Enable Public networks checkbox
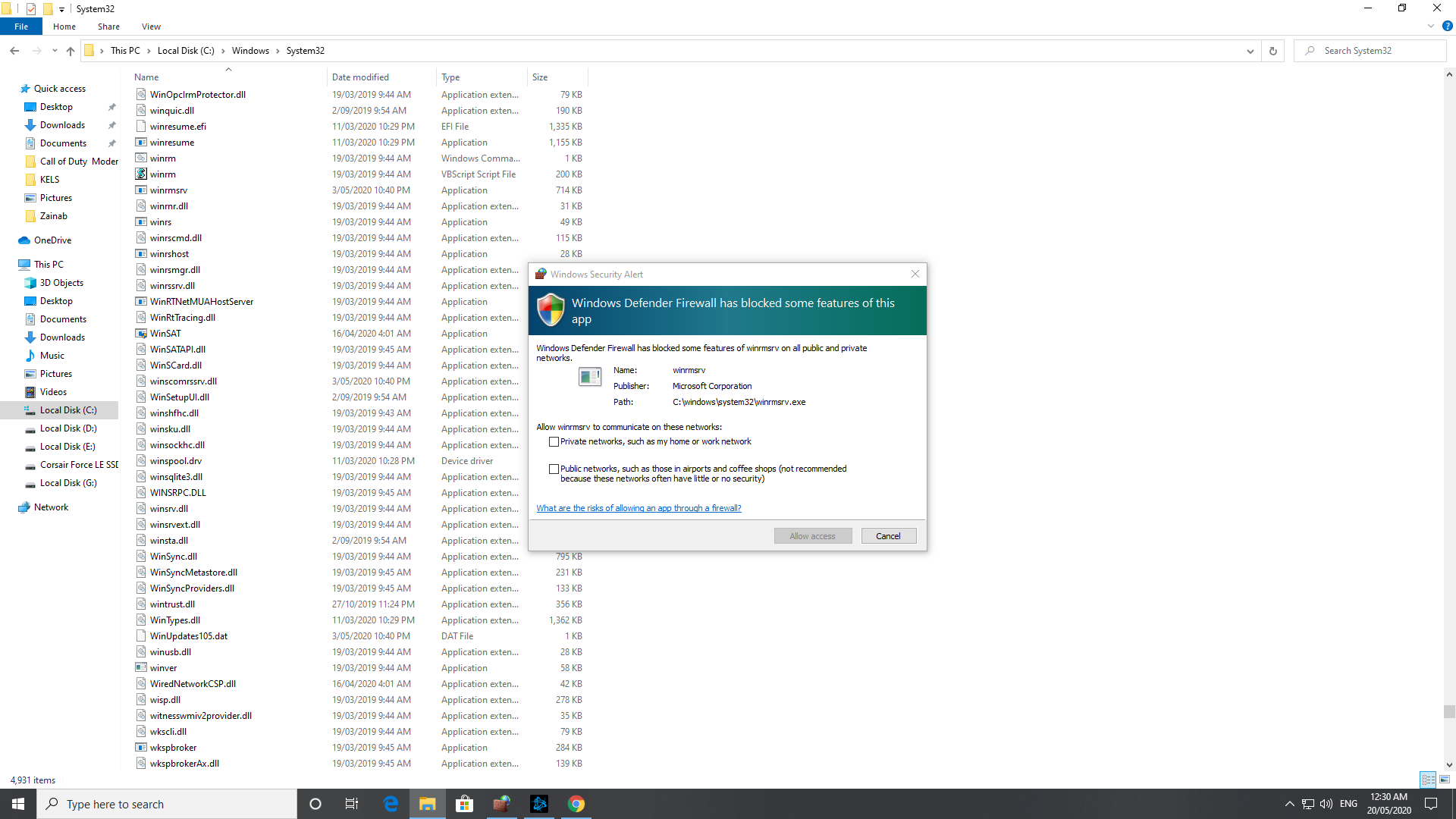 [x=554, y=469]
